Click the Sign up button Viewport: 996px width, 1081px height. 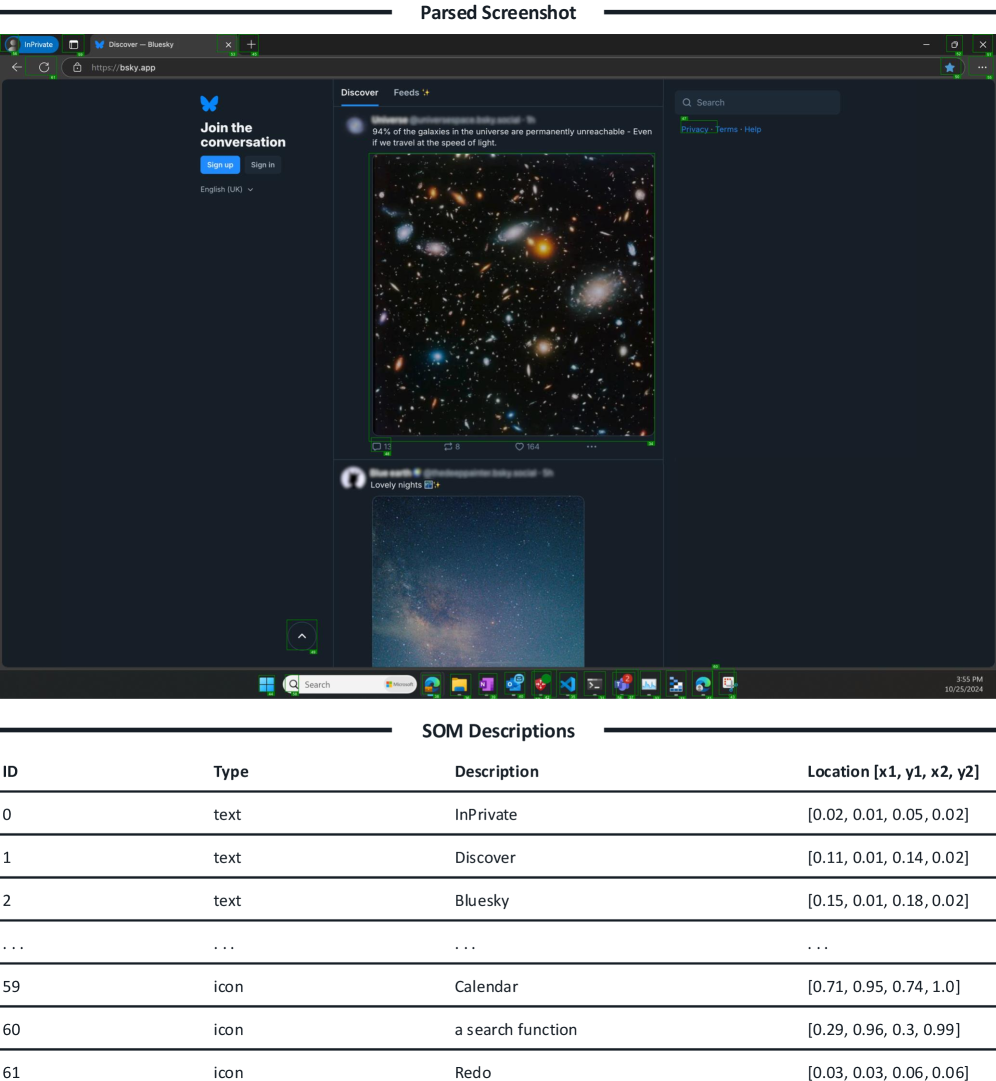[220, 165]
